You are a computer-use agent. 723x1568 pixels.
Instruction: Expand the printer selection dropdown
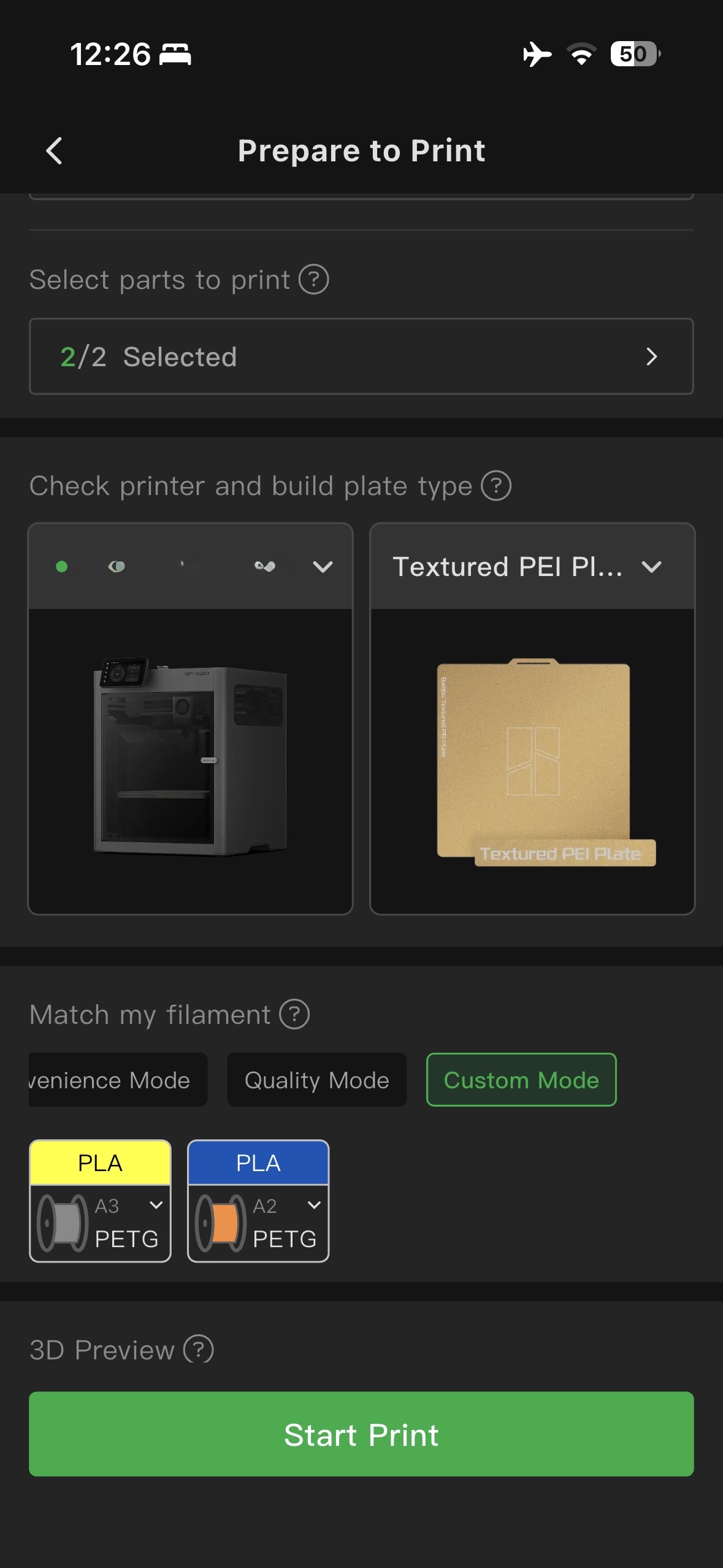click(323, 567)
